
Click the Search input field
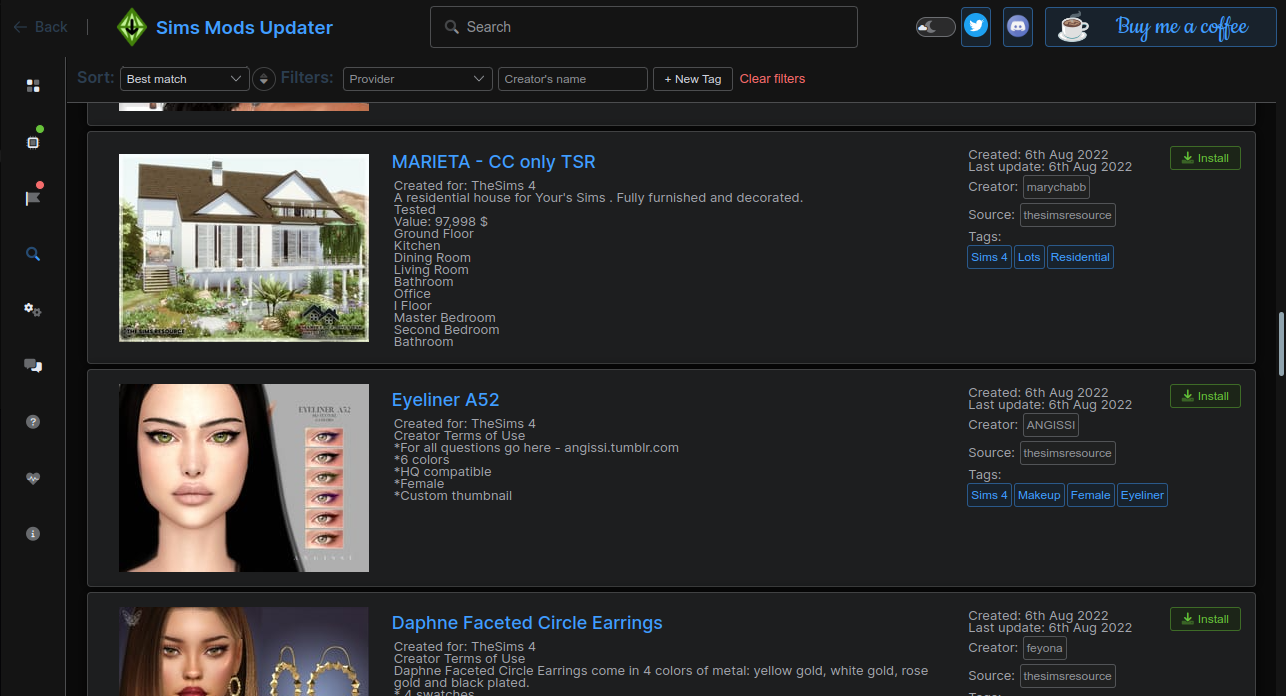coord(644,27)
